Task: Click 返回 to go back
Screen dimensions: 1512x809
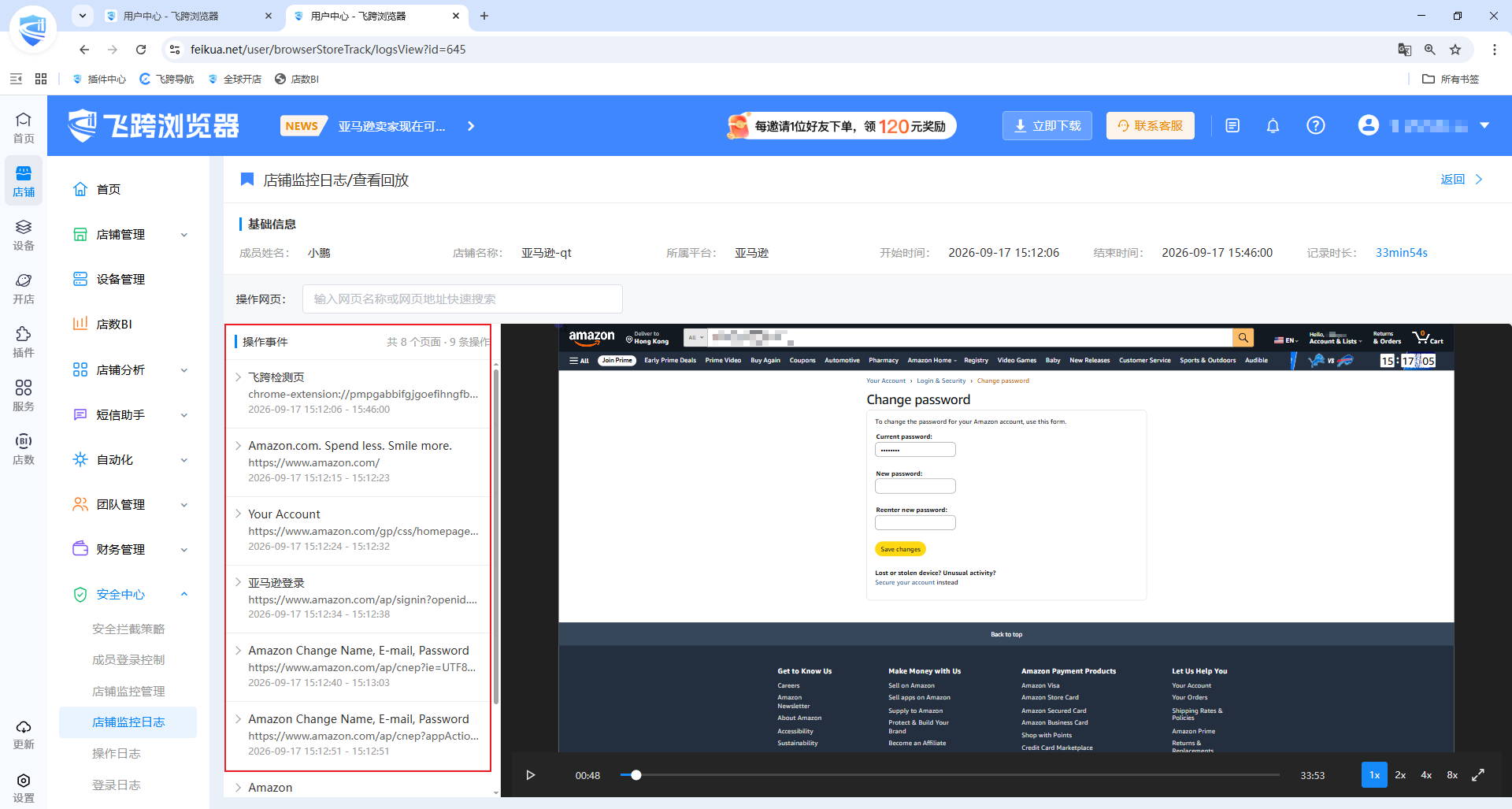Action: pyautogui.click(x=1462, y=180)
